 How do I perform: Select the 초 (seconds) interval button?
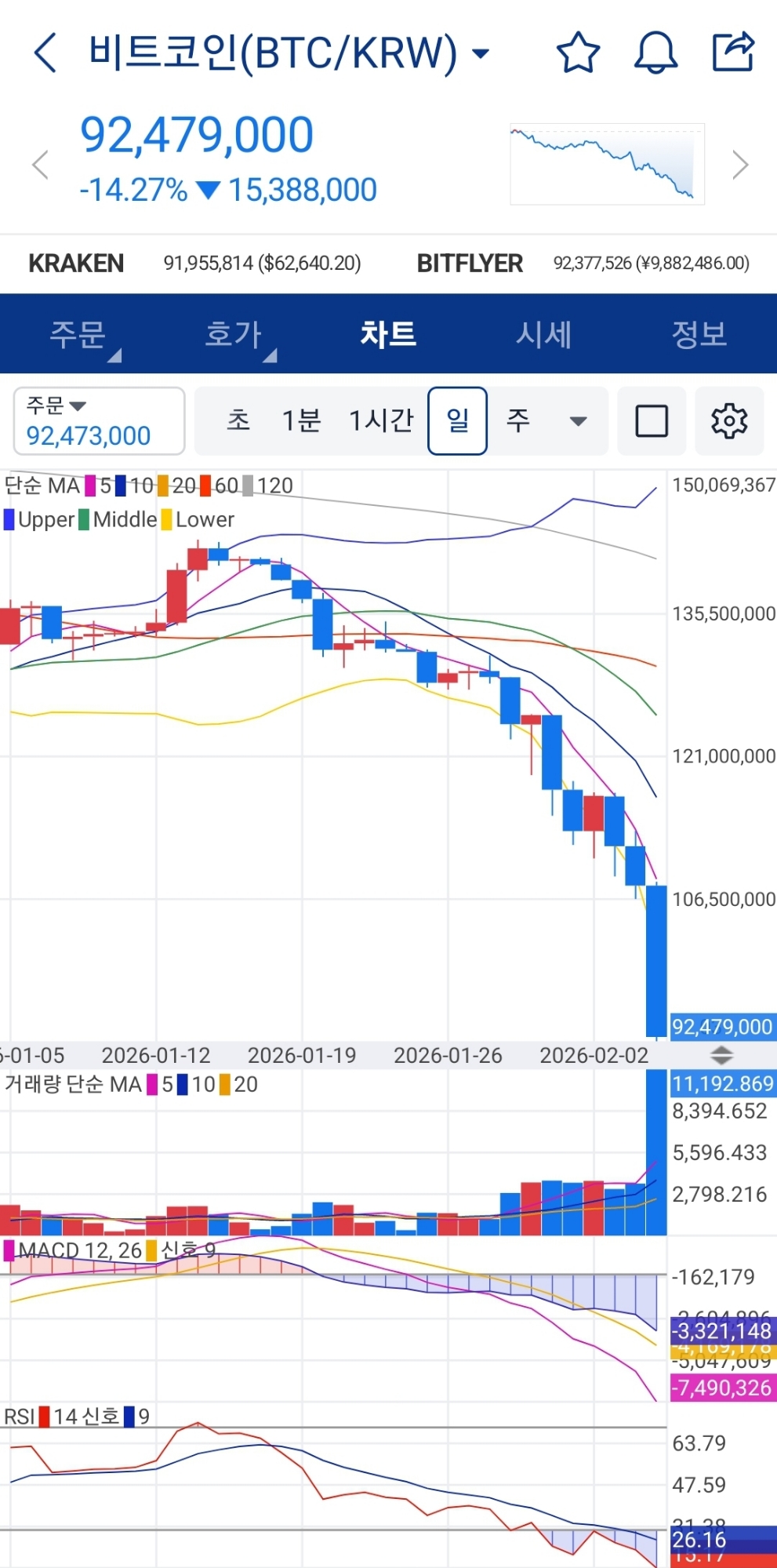(238, 421)
